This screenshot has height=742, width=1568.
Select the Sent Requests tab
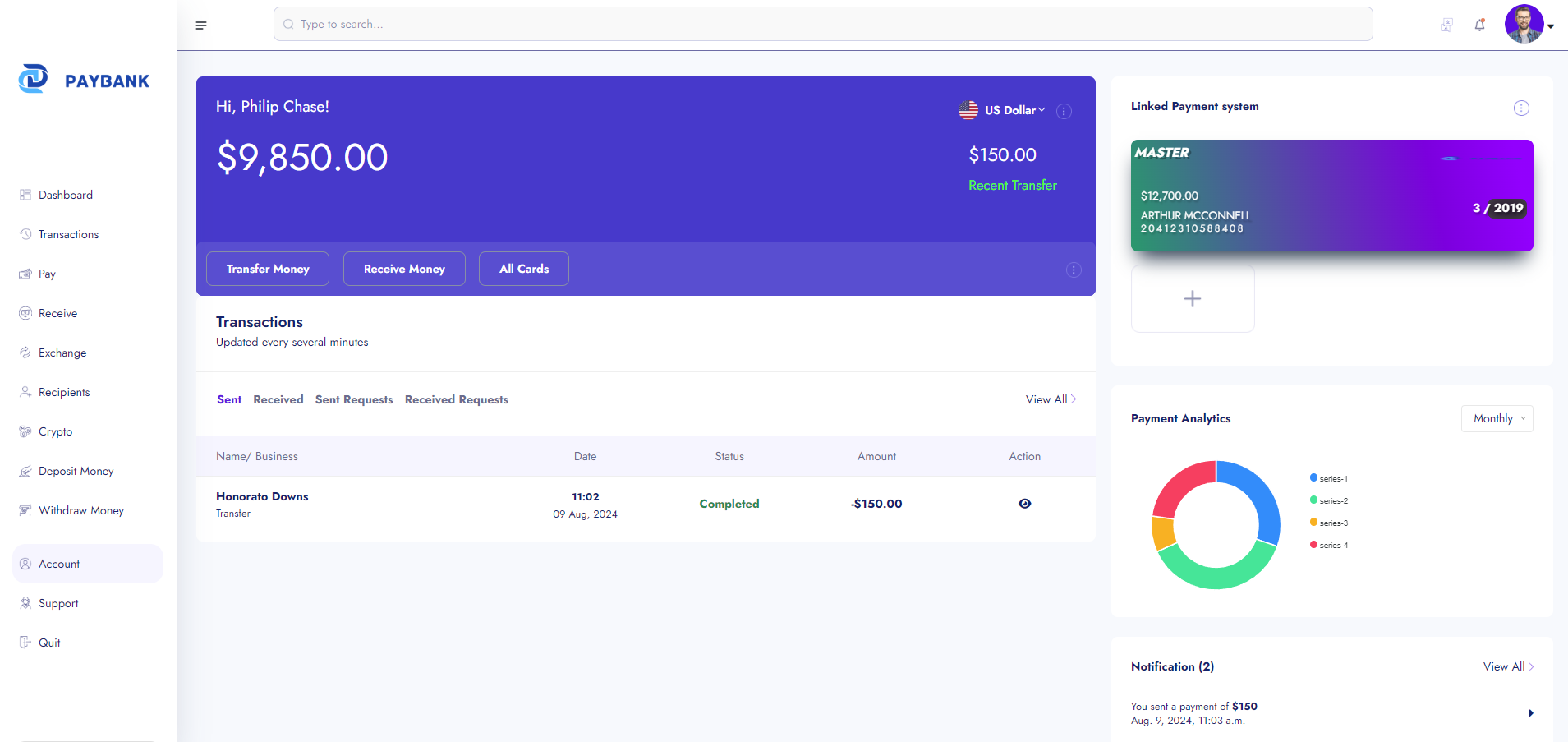(x=353, y=399)
